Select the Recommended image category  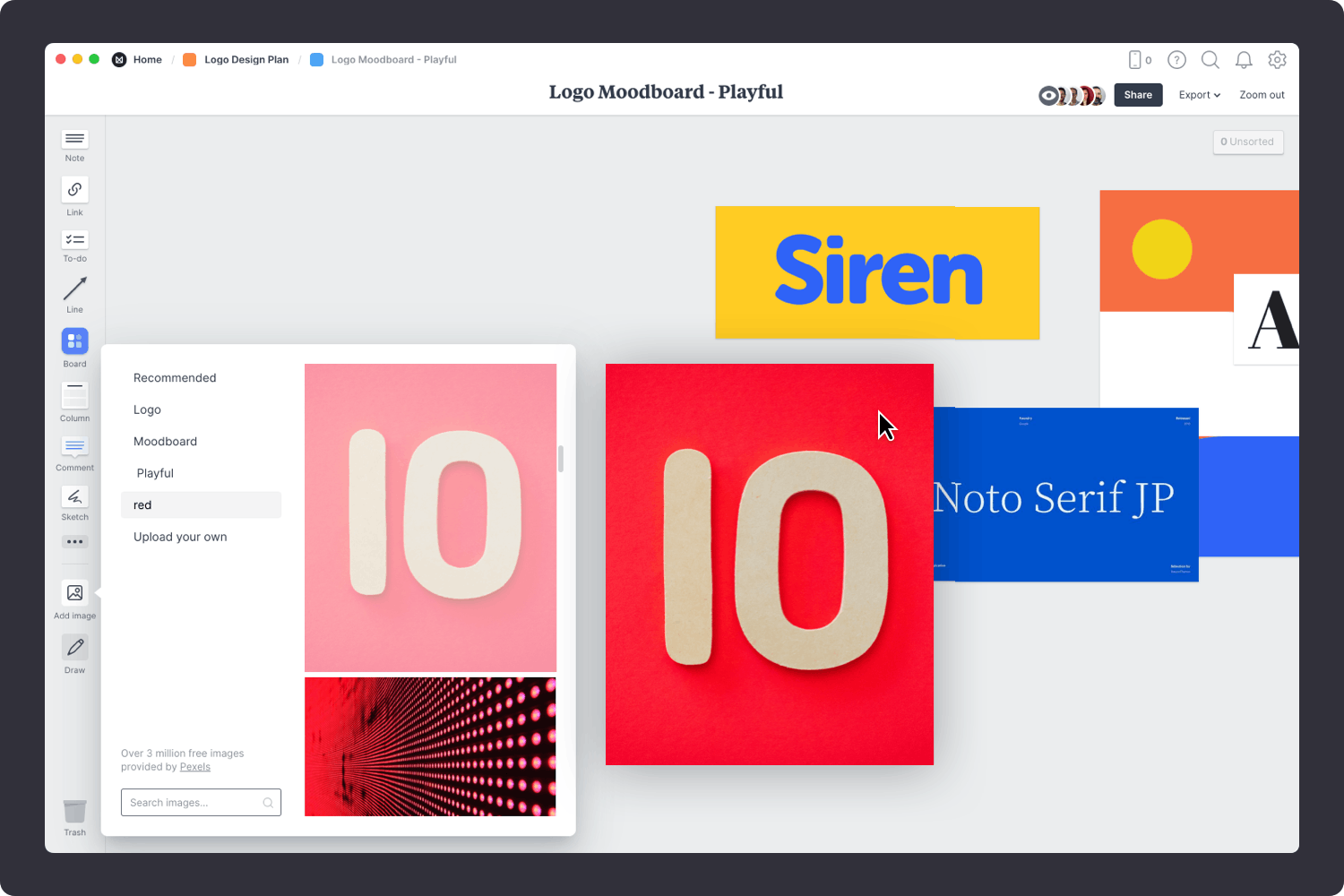pos(175,377)
